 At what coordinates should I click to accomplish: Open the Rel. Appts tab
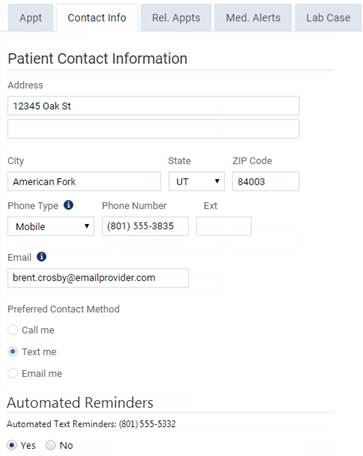pos(176,18)
